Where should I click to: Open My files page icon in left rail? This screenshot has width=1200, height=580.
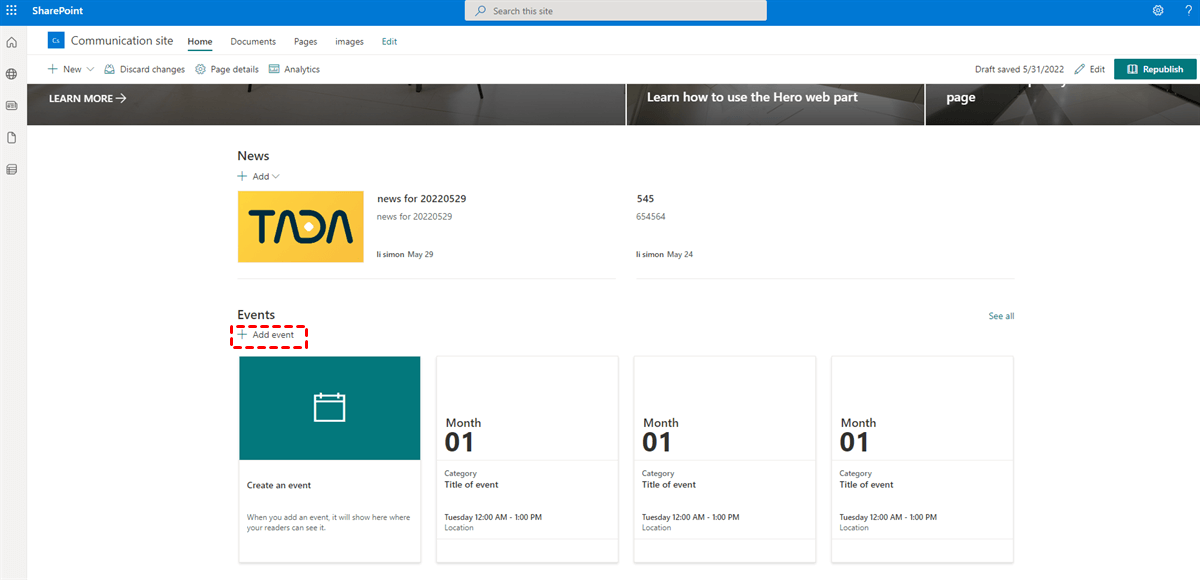click(12, 137)
